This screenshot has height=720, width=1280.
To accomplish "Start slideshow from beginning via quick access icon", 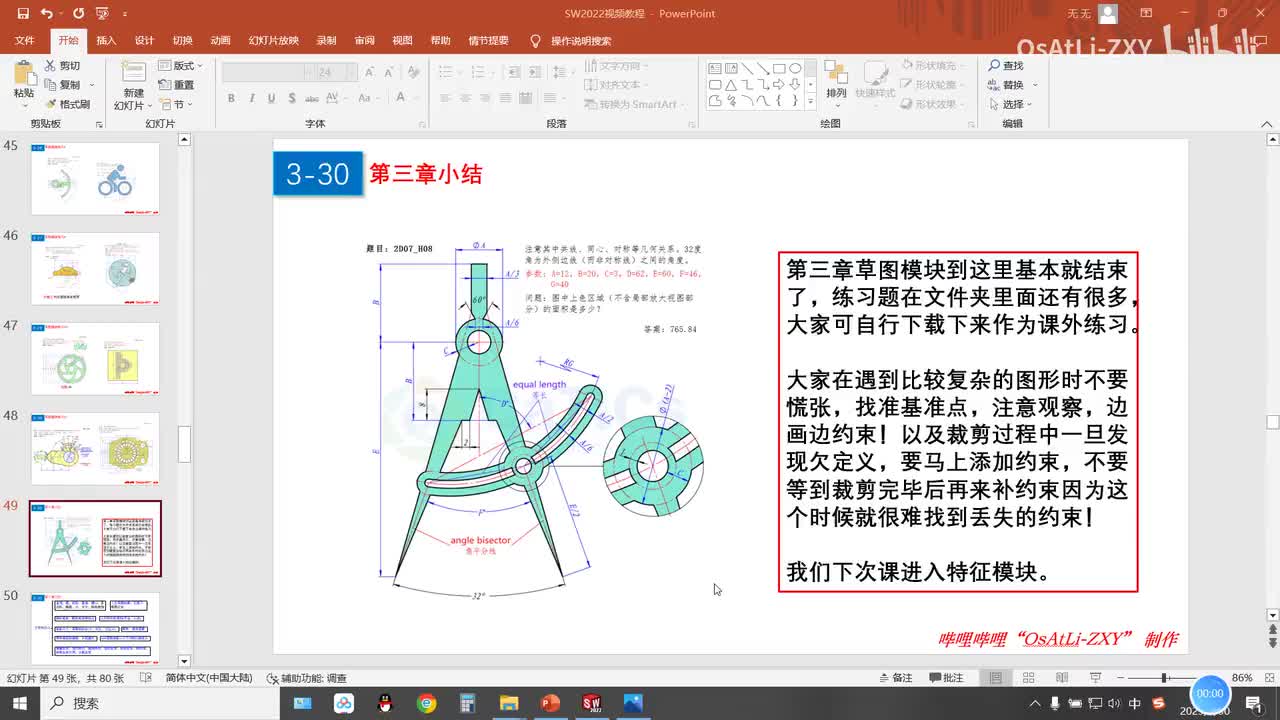I will [101, 13].
